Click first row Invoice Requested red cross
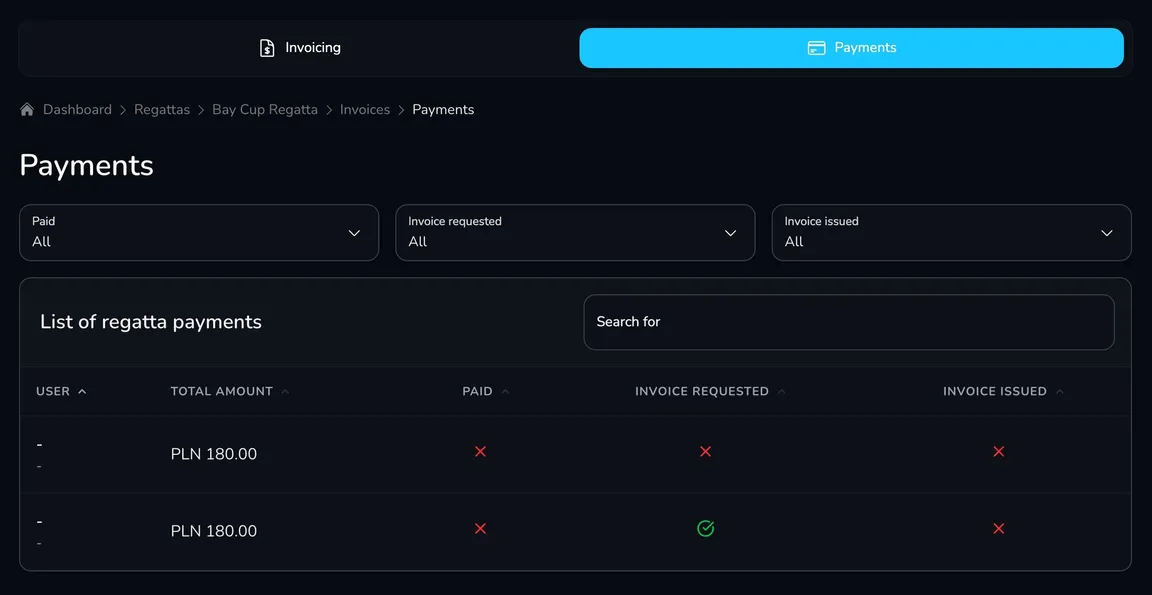Screen dimensions: 1152x595 point(705,452)
